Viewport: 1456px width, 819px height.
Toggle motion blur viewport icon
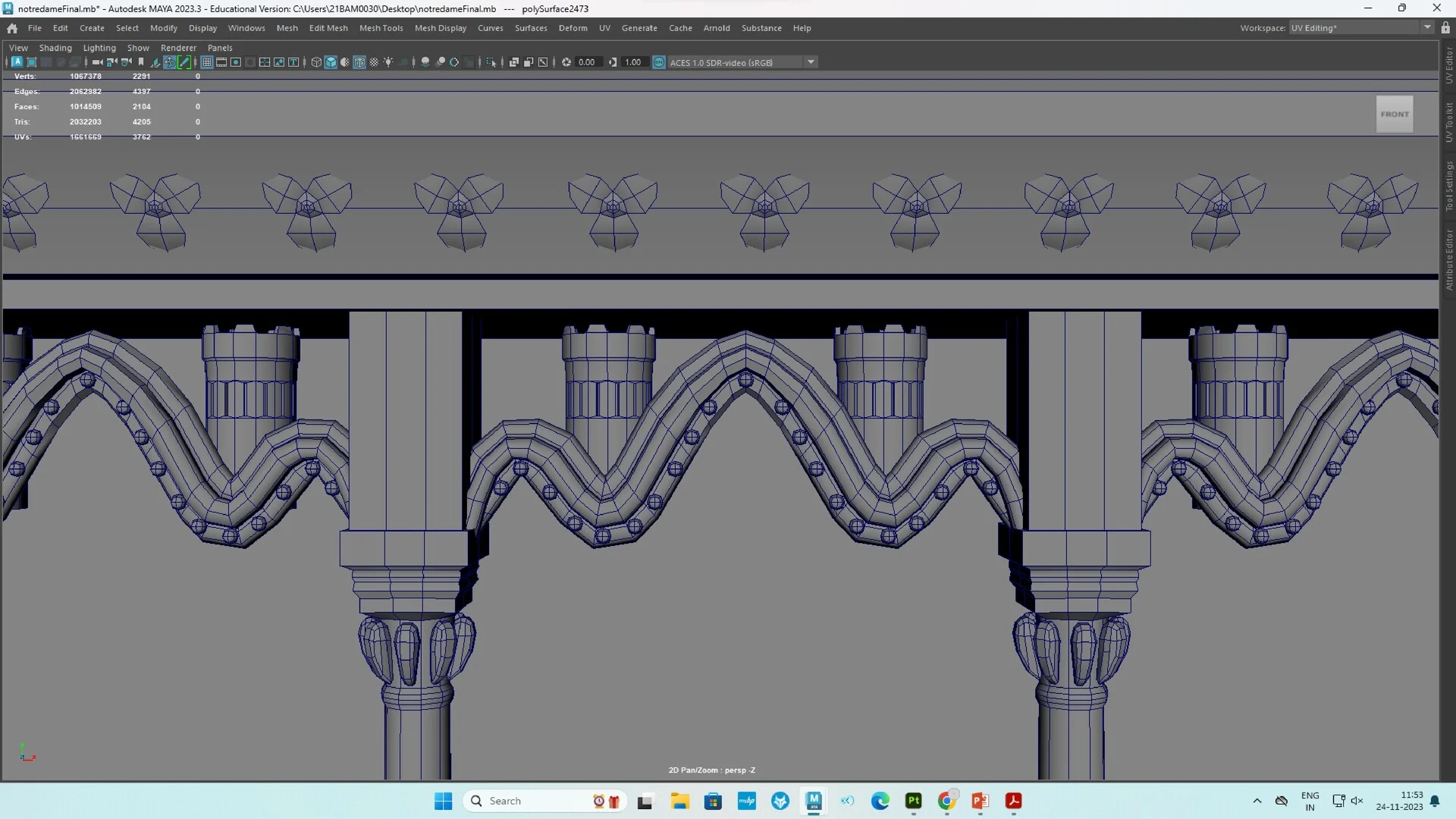point(441,62)
